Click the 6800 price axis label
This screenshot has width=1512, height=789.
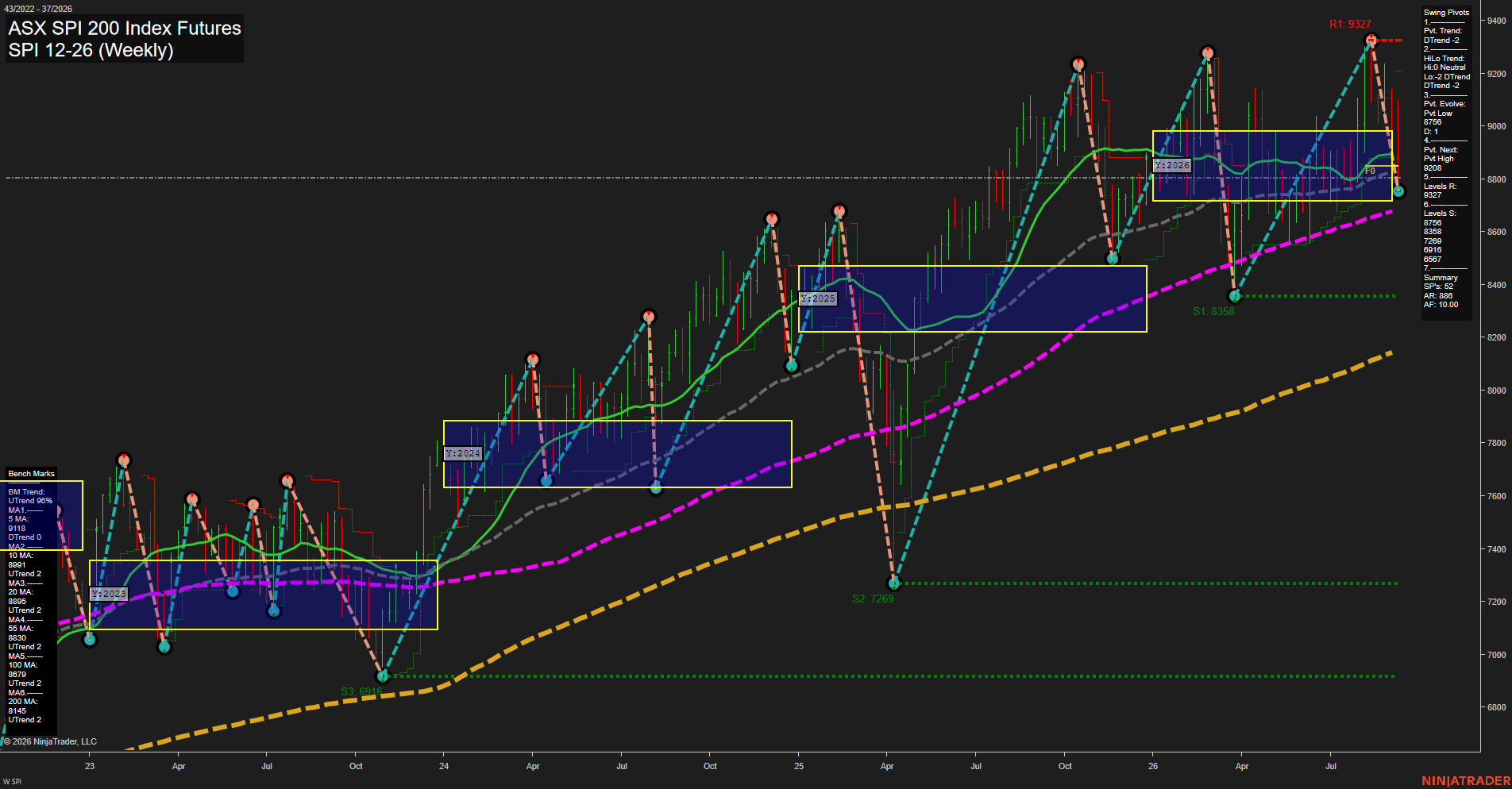[1496, 707]
